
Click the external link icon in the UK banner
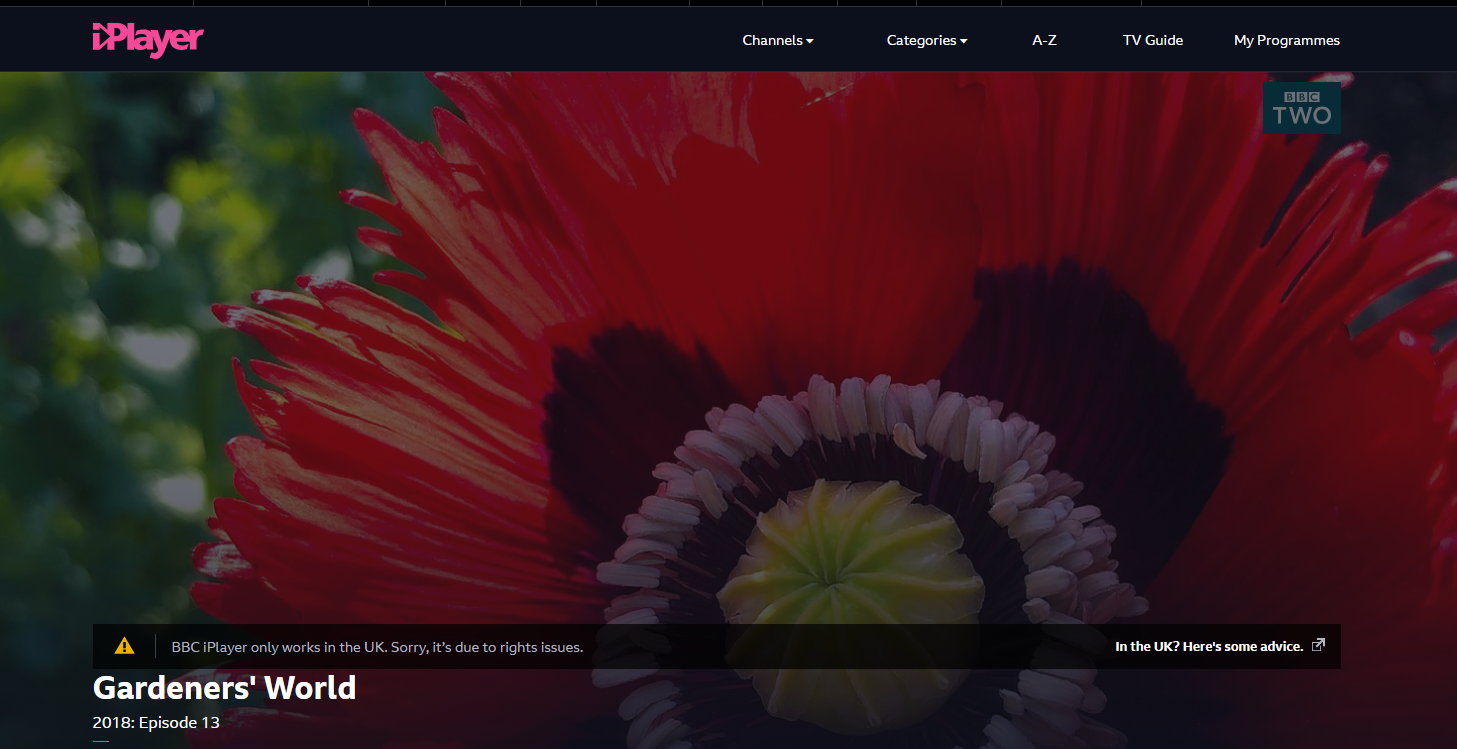click(x=1318, y=645)
